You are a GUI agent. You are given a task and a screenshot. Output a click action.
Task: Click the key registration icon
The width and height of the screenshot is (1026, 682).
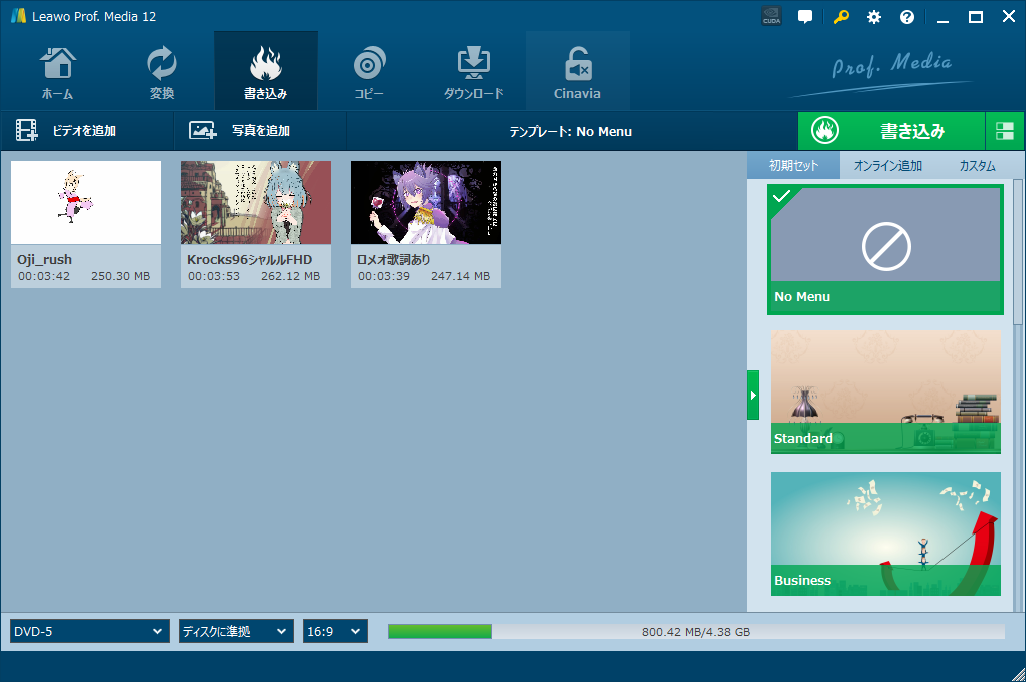click(x=841, y=17)
